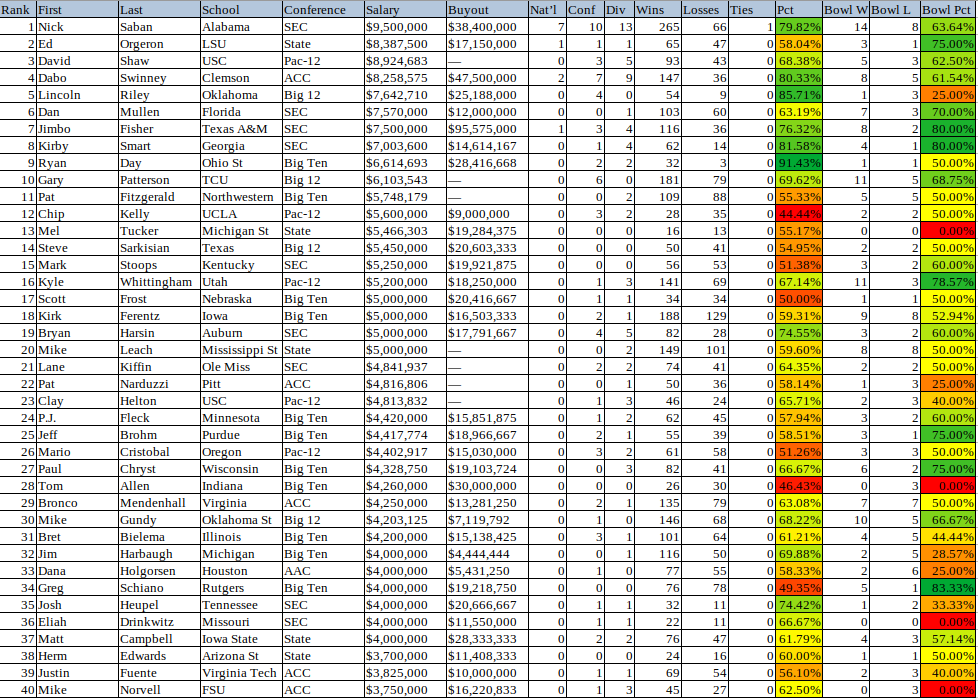
Task: Click the "$18,966,667" buyout cell
Action: click(x=487, y=435)
